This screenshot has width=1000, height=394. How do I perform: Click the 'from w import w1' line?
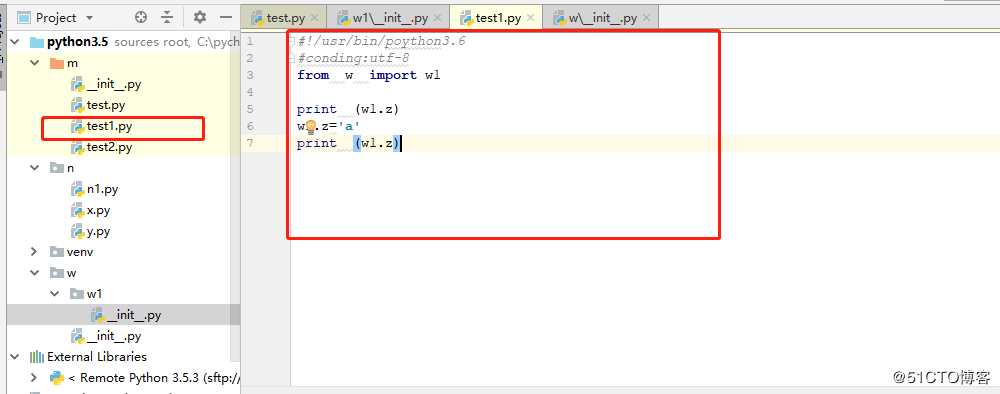[369, 75]
